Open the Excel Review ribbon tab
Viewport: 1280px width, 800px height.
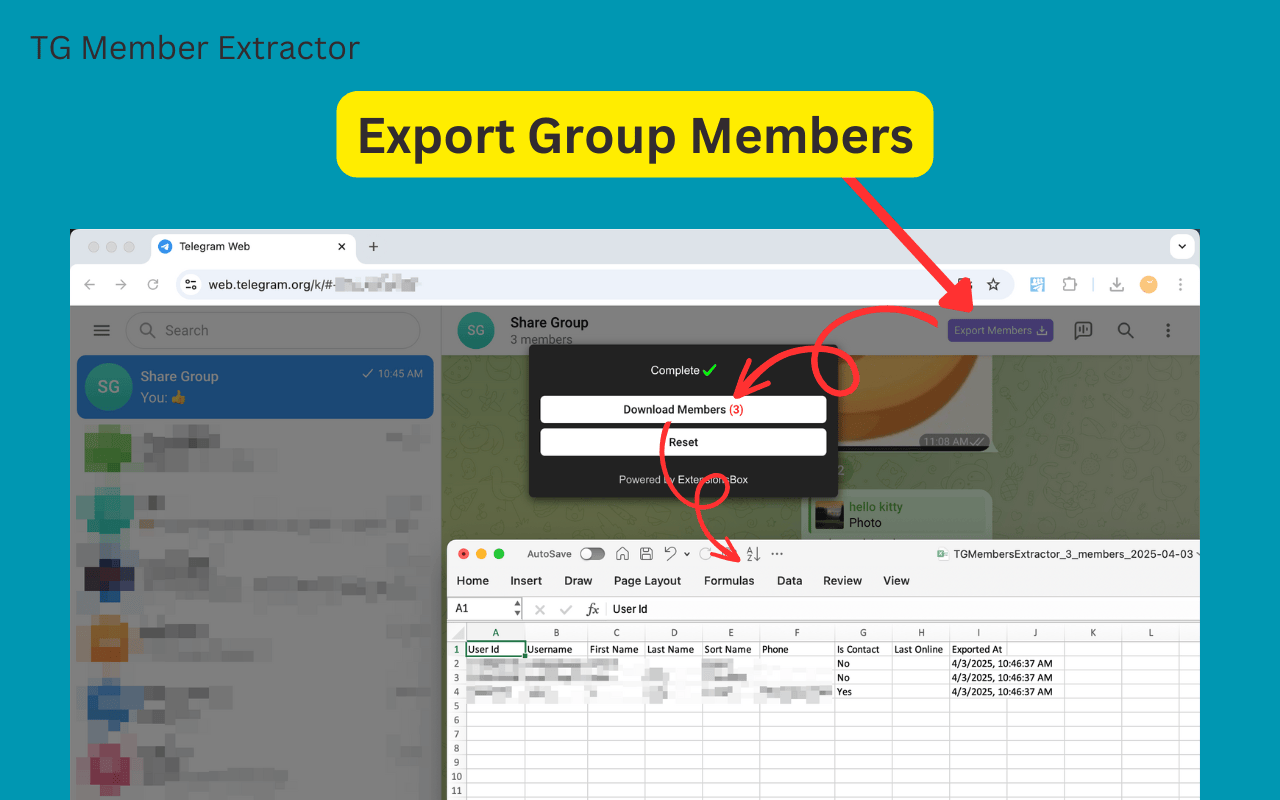coord(842,581)
